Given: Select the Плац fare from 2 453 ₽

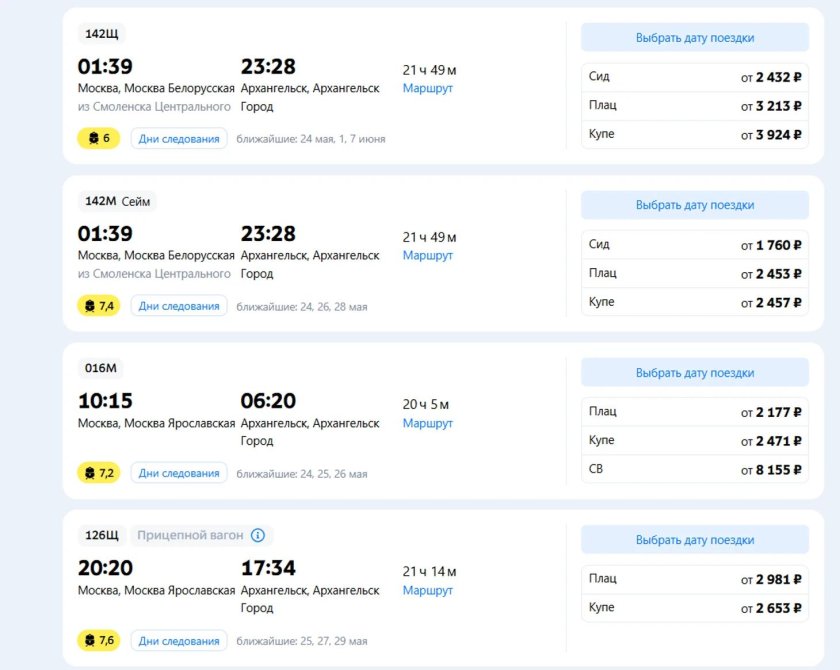Looking at the screenshot, I should (694, 273).
